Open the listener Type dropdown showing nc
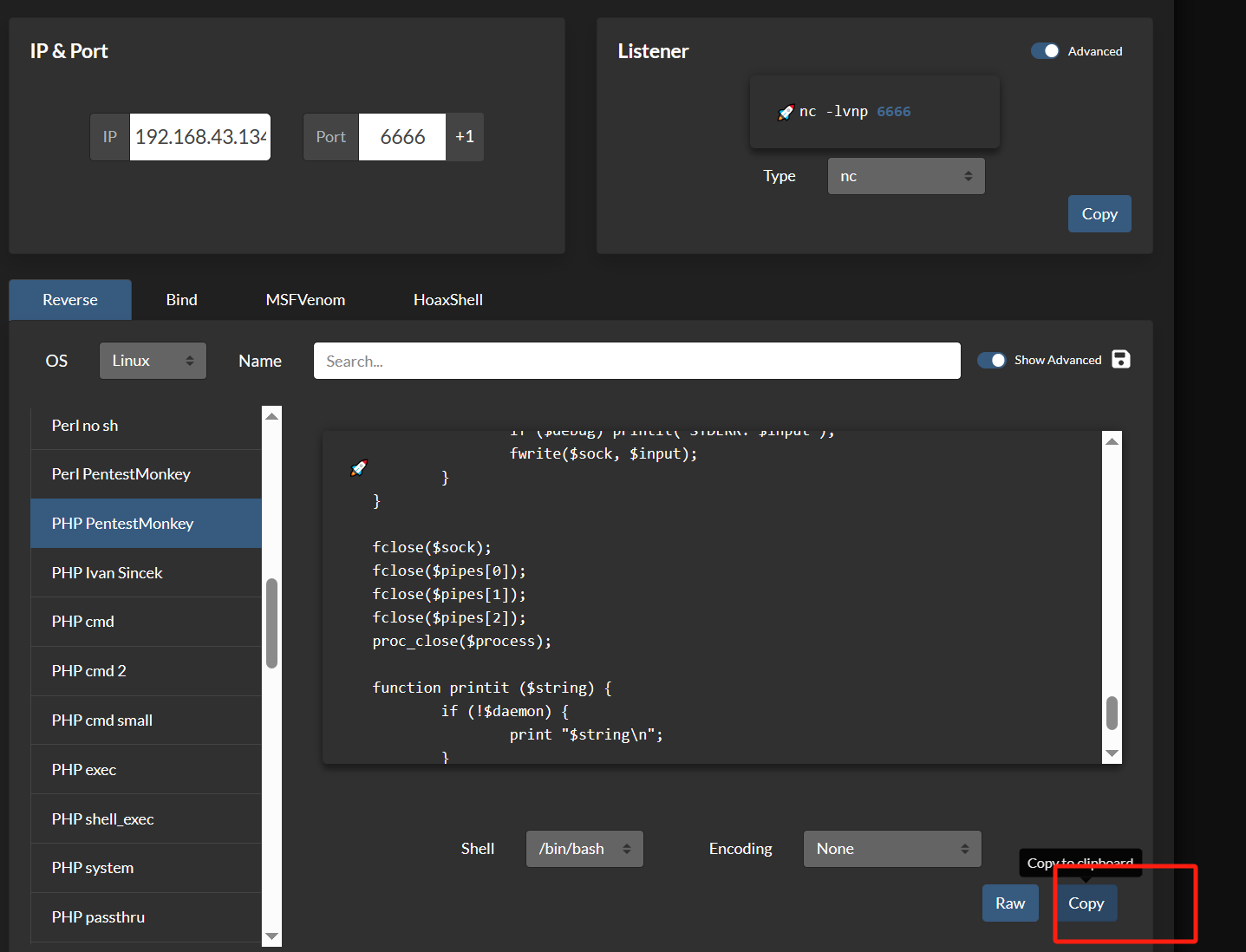Viewport: 1246px width, 952px height. point(906,176)
